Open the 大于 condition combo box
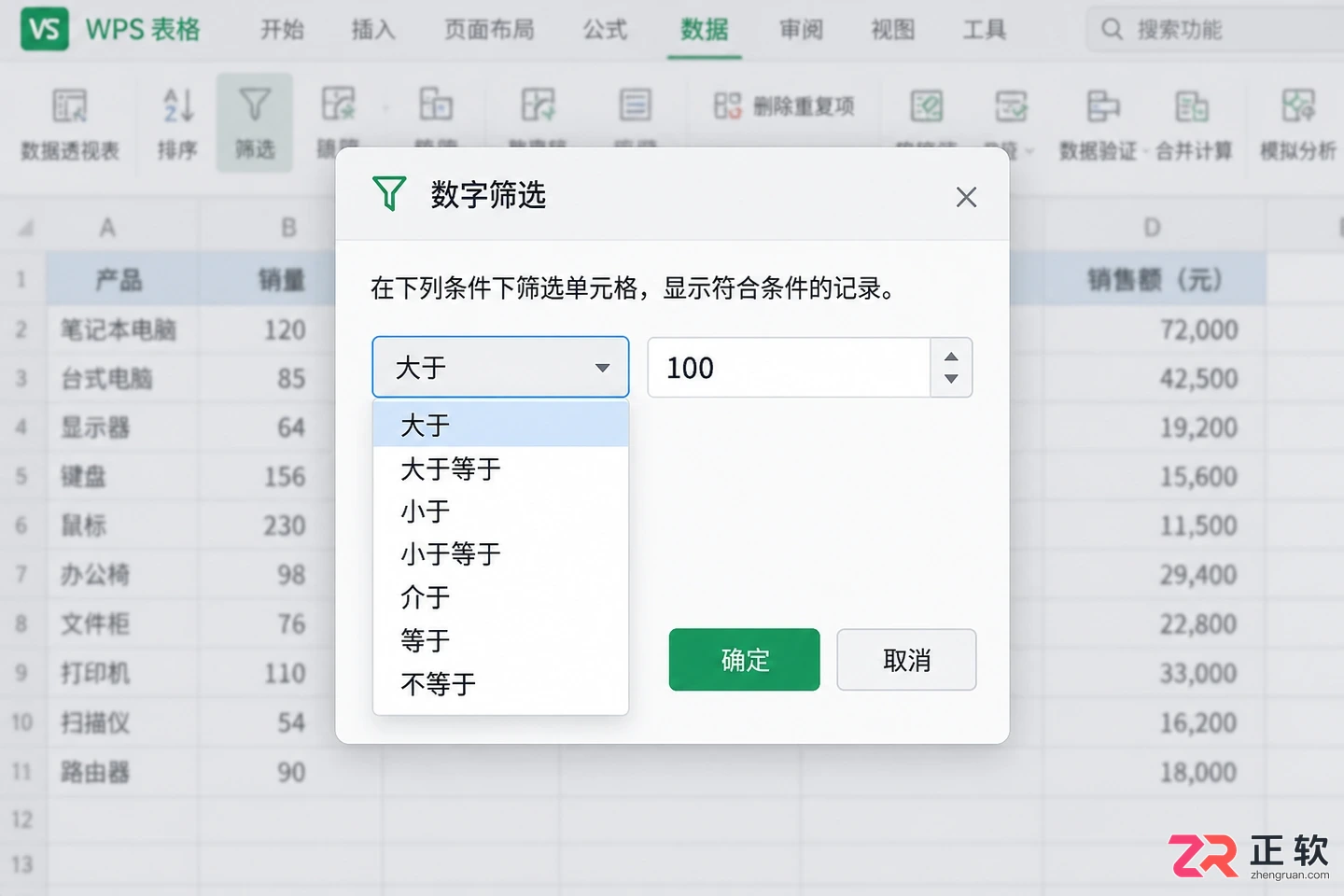 click(500, 367)
